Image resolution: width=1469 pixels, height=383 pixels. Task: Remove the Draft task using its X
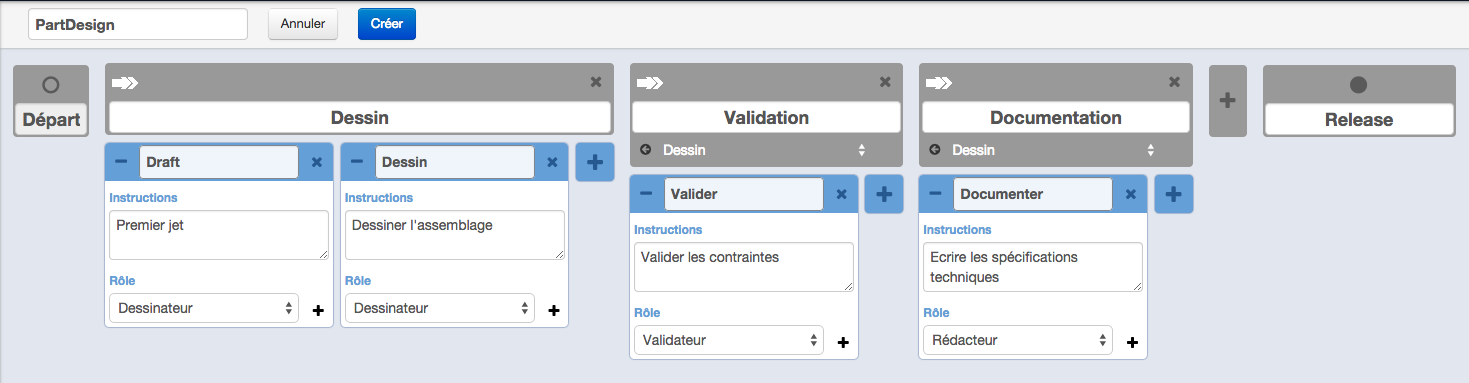tap(317, 162)
